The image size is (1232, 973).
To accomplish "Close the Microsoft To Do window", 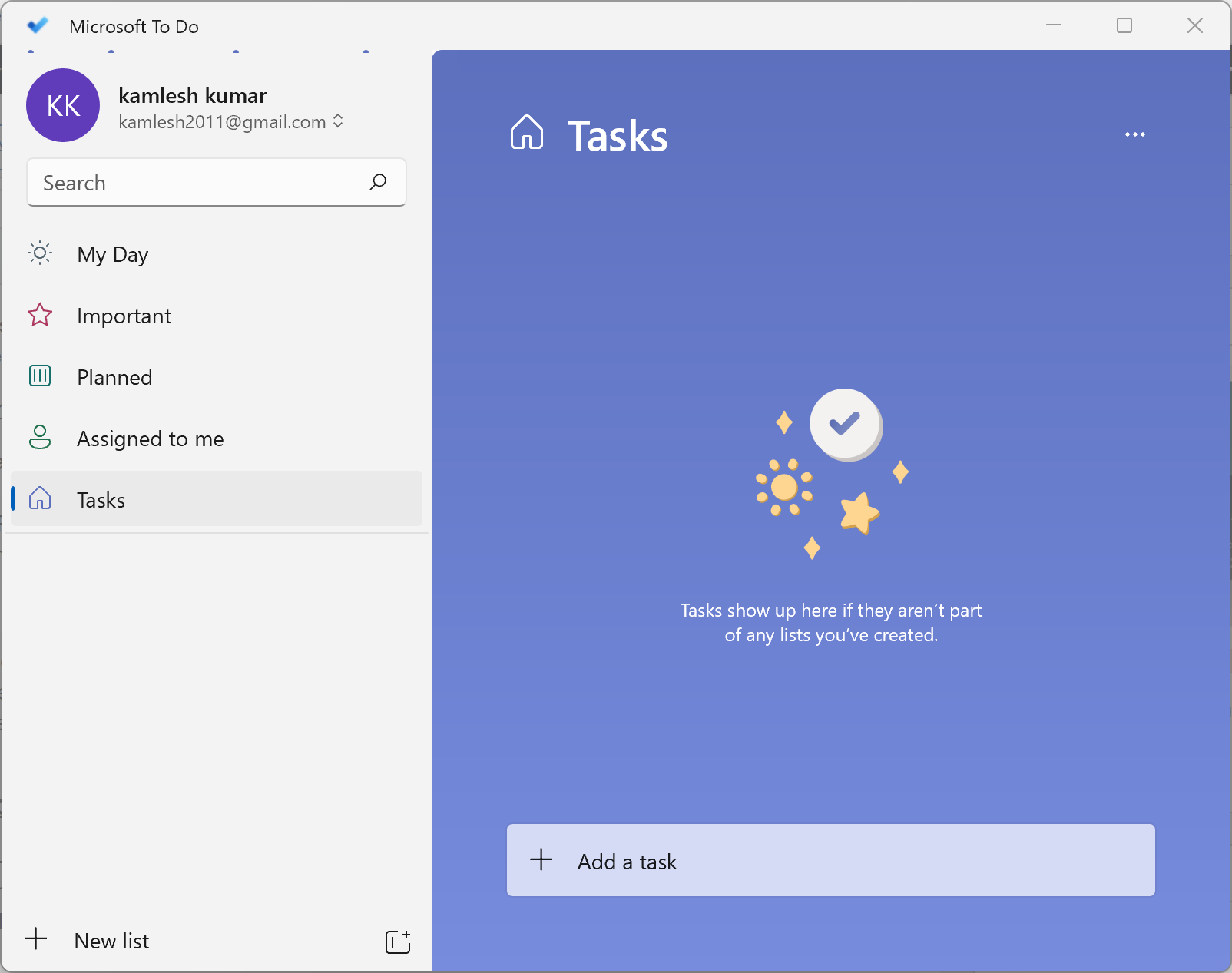I will [x=1195, y=25].
